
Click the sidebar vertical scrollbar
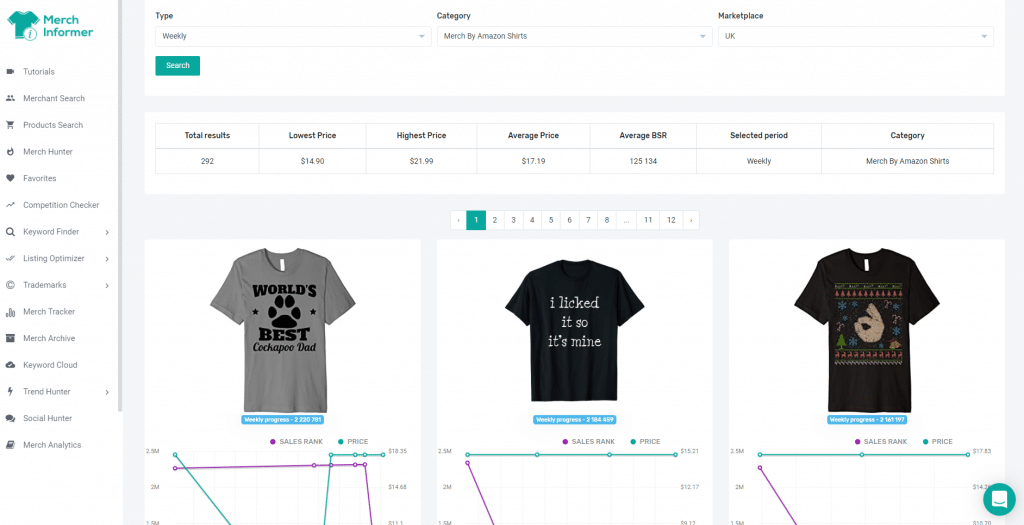120,206
